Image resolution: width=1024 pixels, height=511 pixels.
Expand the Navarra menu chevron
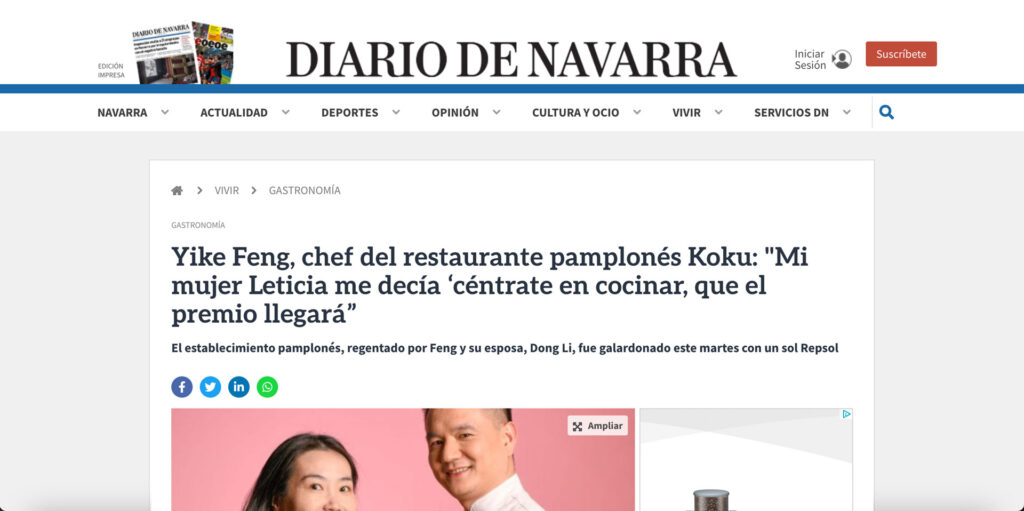[x=165, y=112]
